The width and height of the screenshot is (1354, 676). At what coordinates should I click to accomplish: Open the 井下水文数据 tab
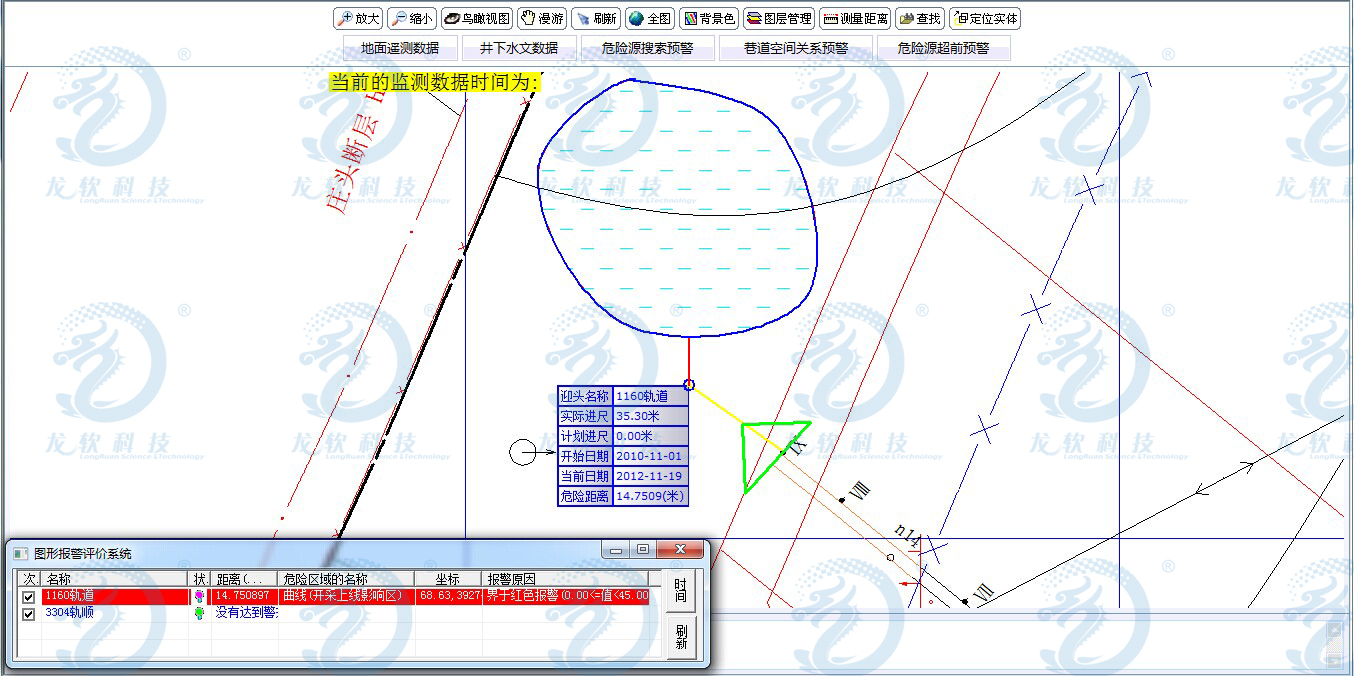tap(518, 48)
